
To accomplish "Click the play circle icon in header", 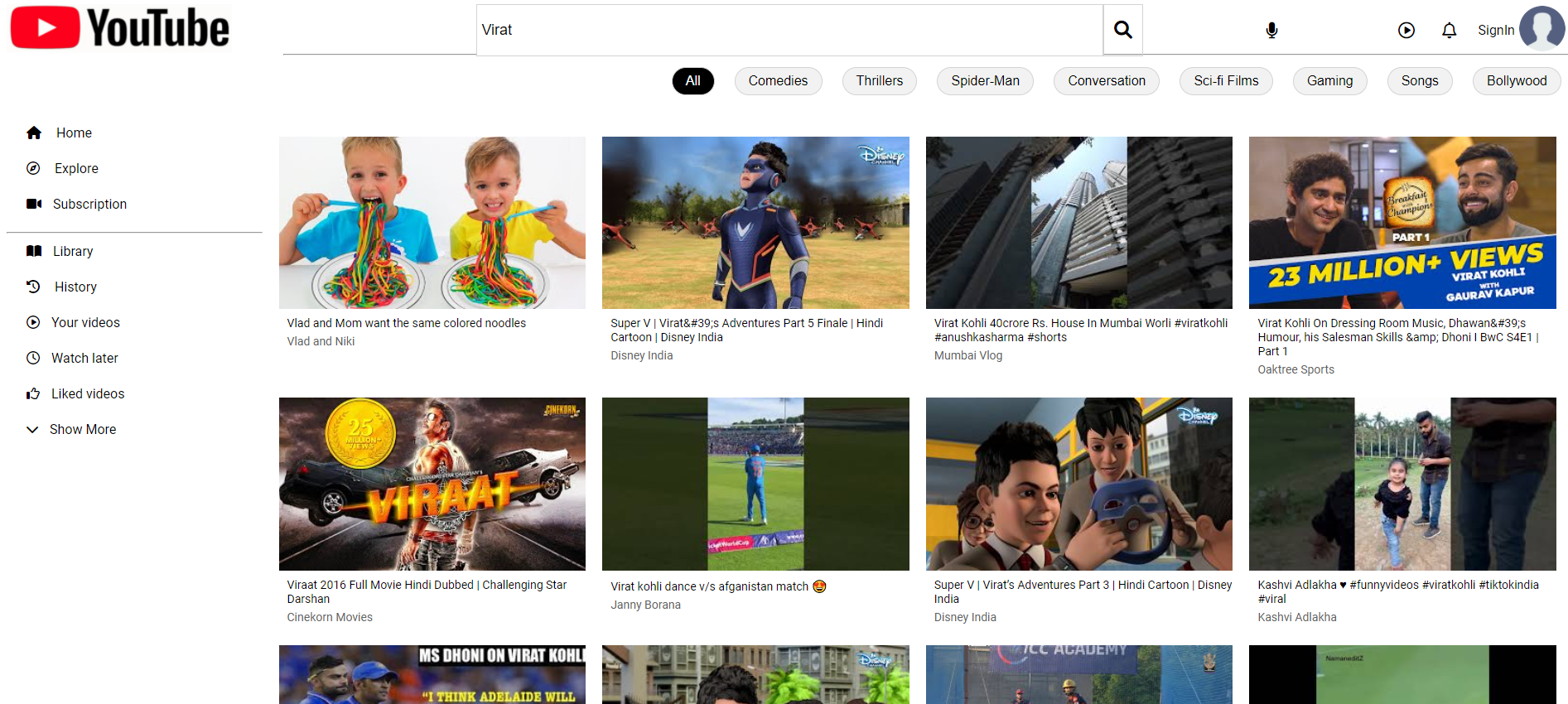I will pyautogui.click(x=1406, y=31).
